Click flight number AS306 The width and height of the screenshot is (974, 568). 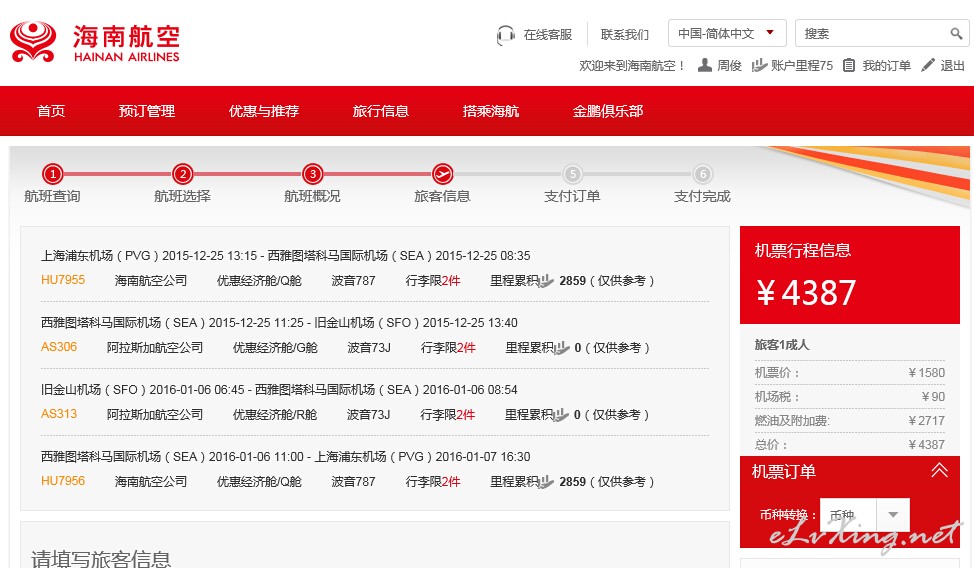coord(59,347)
